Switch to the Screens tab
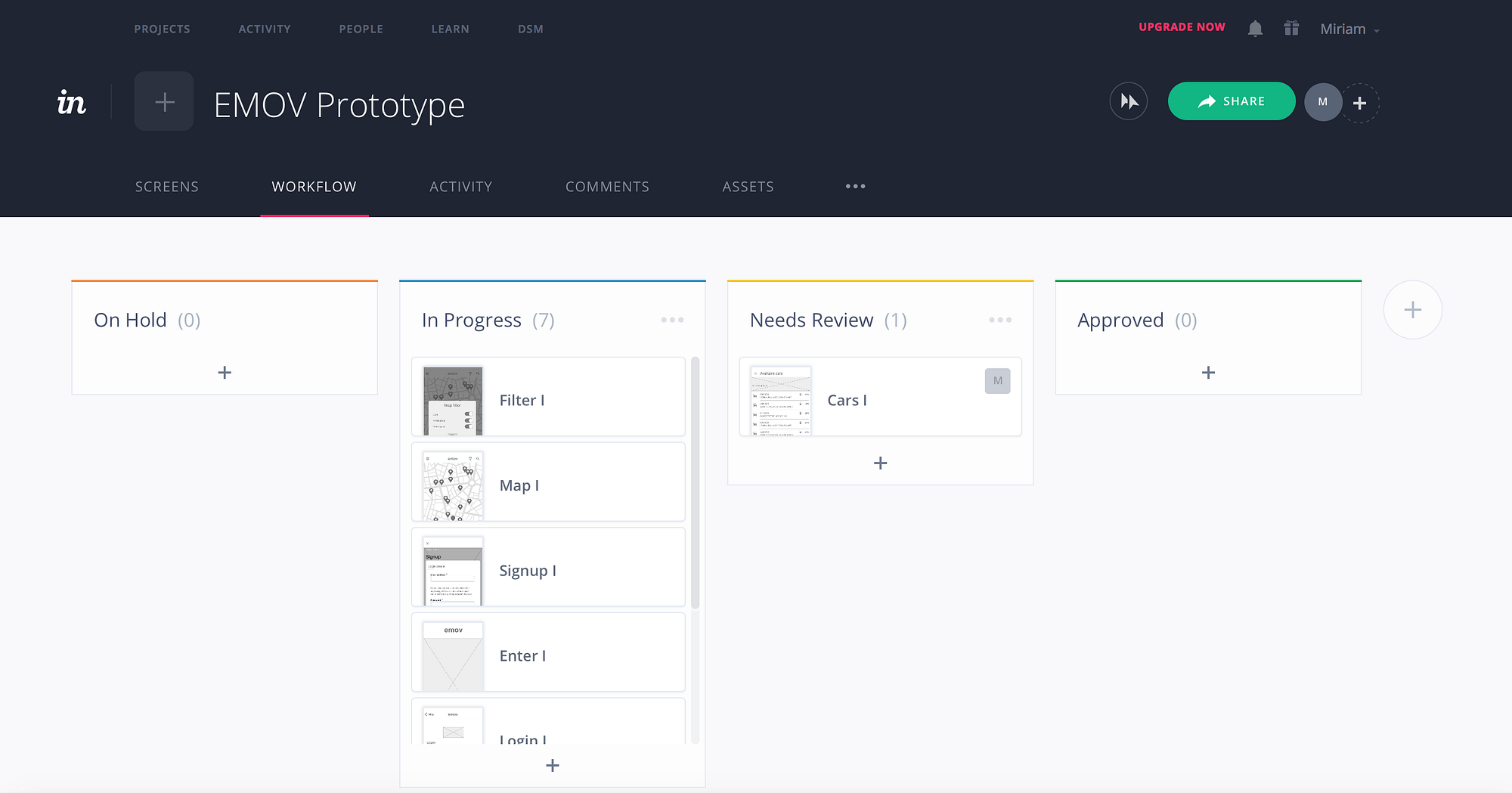Image resolution: width=1512 pixels, height=793 pixels. [x=166, y=186]
